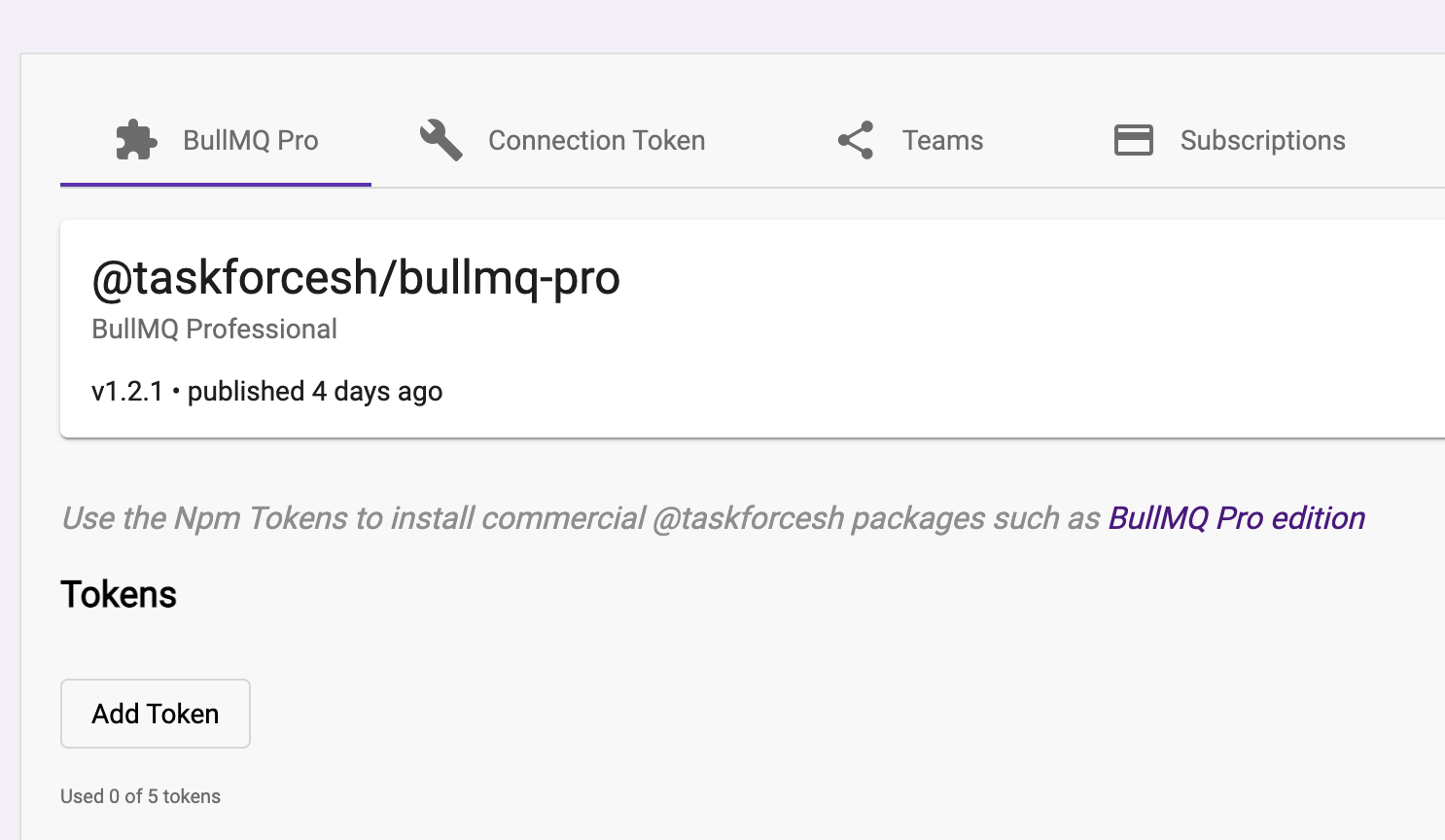Click the wrench icon for Connection Token
The image size is (1445, 840).
tap(441, 140)
